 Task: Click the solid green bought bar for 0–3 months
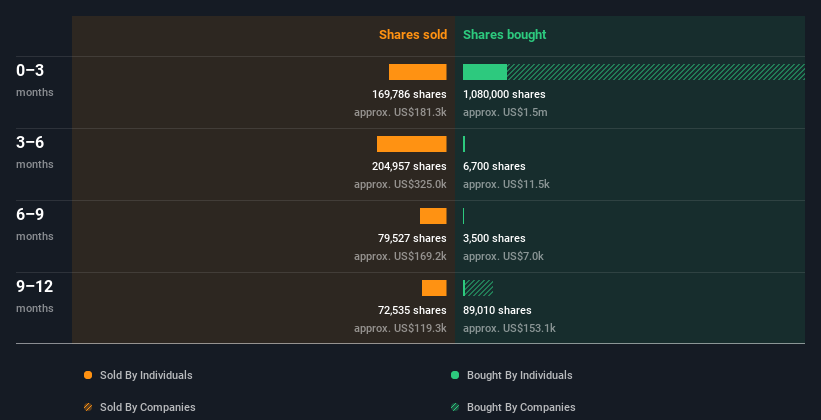[485, 72]
